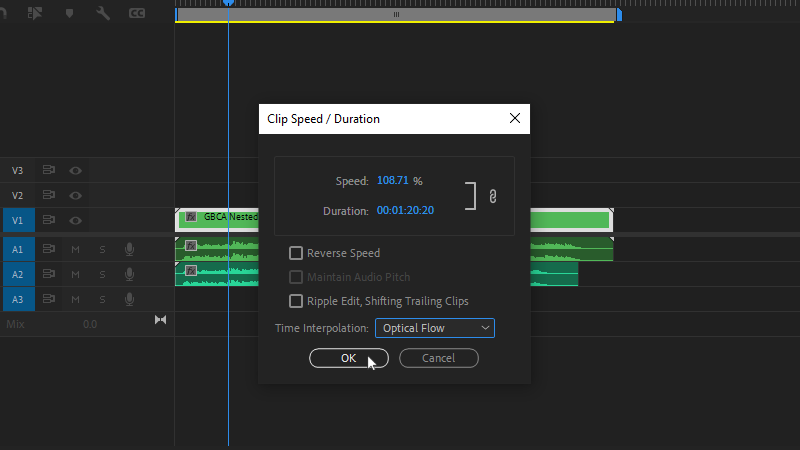The image size is (800, 450).
Task: Toggle sync lock for A1 track
Action: point(48,249)
